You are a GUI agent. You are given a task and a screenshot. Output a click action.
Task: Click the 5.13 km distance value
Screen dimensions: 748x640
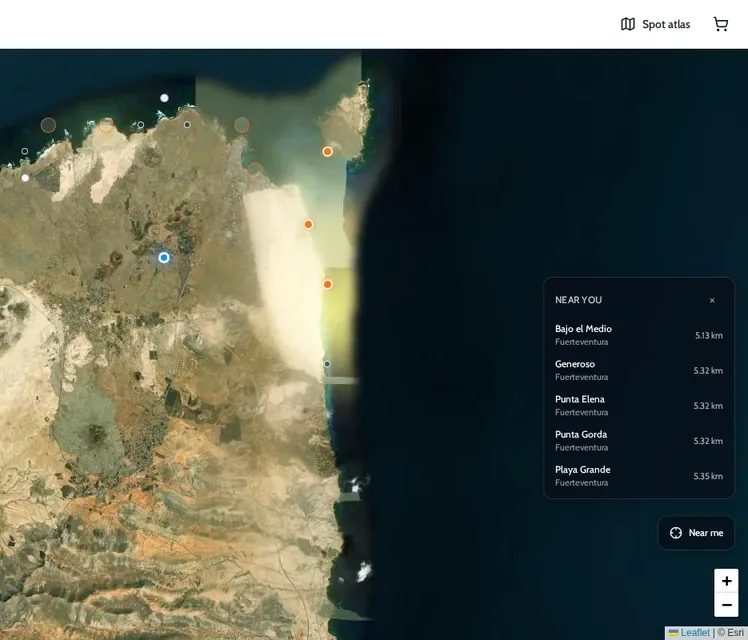pyautogui.click(x=708, y=336)
